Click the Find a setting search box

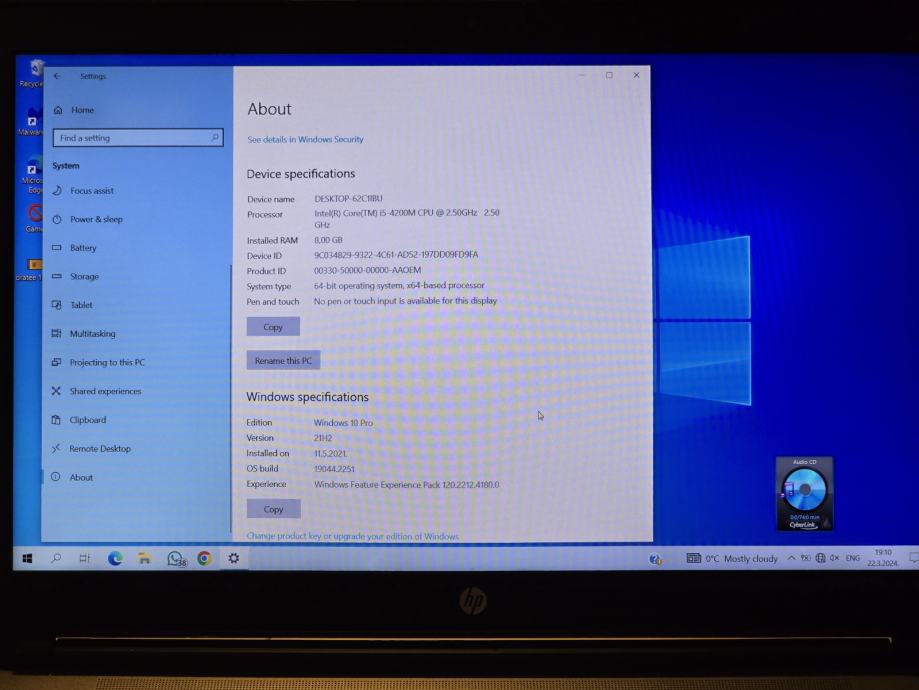[x=138, y=138]
